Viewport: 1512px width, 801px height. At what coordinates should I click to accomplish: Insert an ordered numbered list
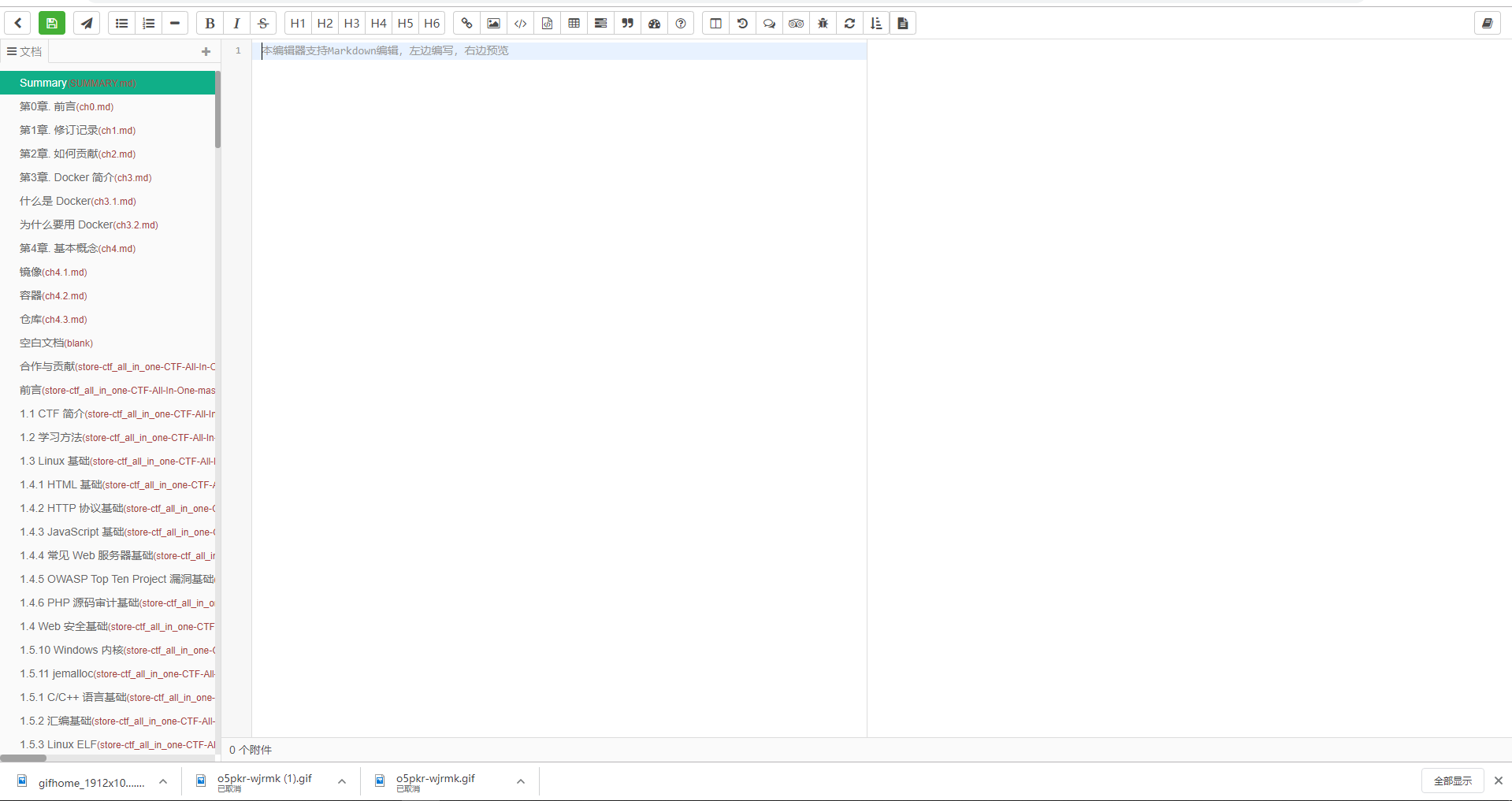coord(148,24)
